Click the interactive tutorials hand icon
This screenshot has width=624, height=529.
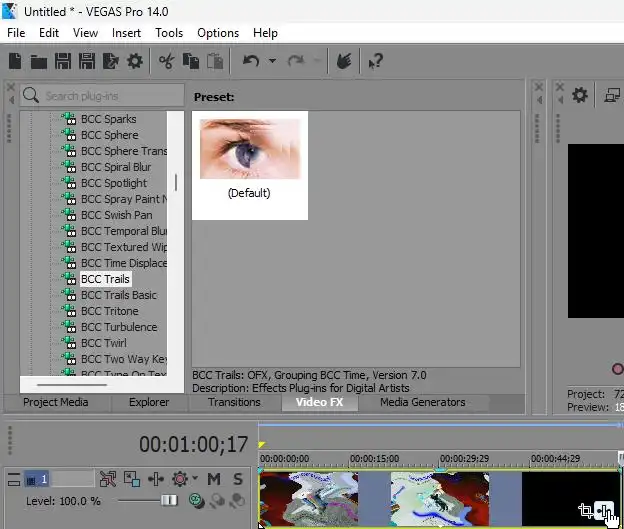pos(344,61)
